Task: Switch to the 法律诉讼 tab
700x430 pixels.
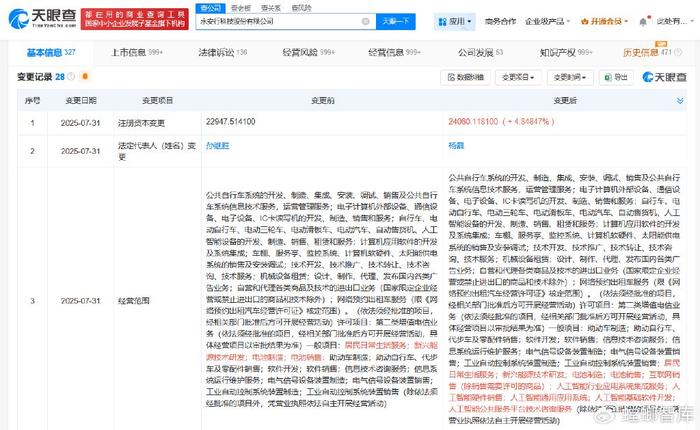Action: [x=223, y=53]
